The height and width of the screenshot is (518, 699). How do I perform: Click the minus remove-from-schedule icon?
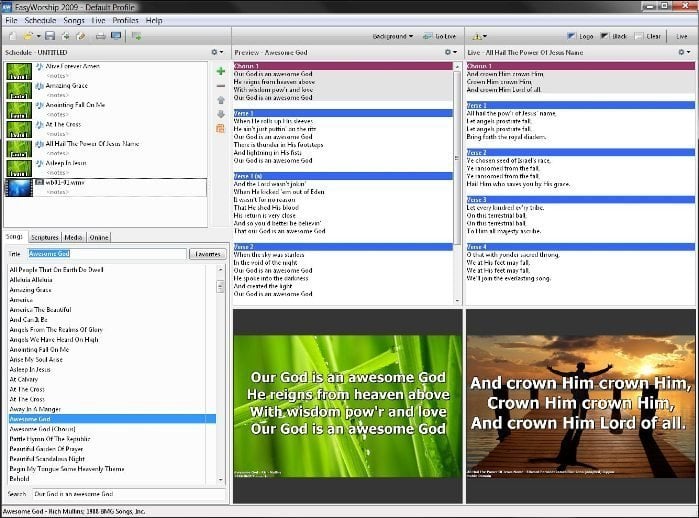(x=220, y=86)
